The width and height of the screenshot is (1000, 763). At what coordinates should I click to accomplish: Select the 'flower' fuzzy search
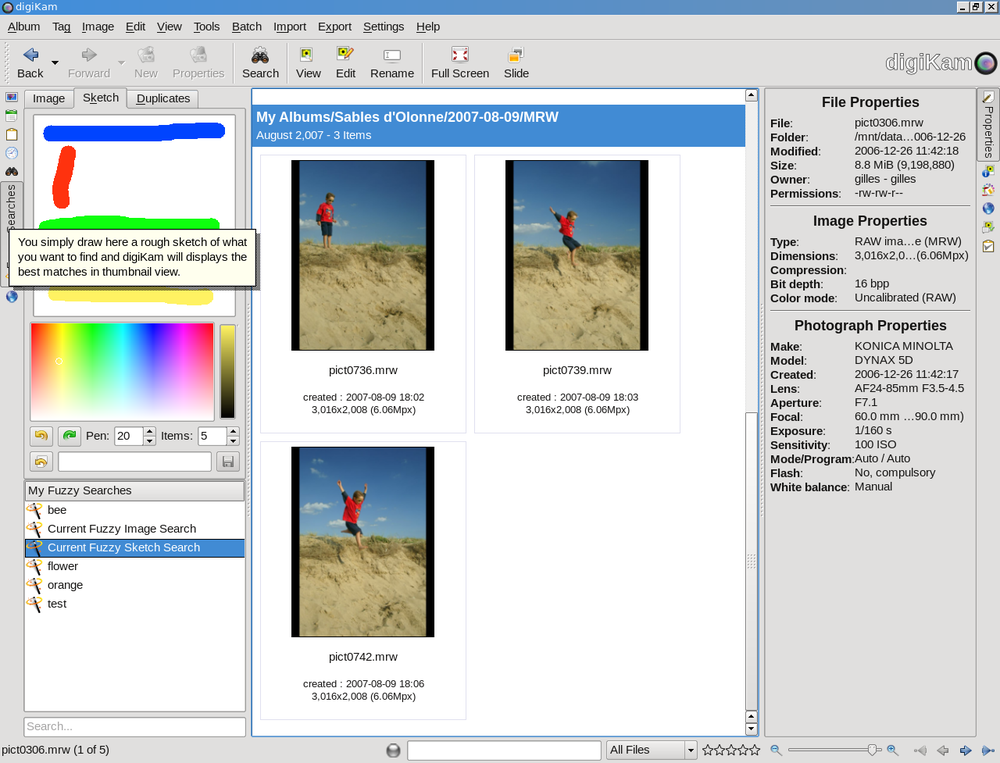tap(62, 566)
